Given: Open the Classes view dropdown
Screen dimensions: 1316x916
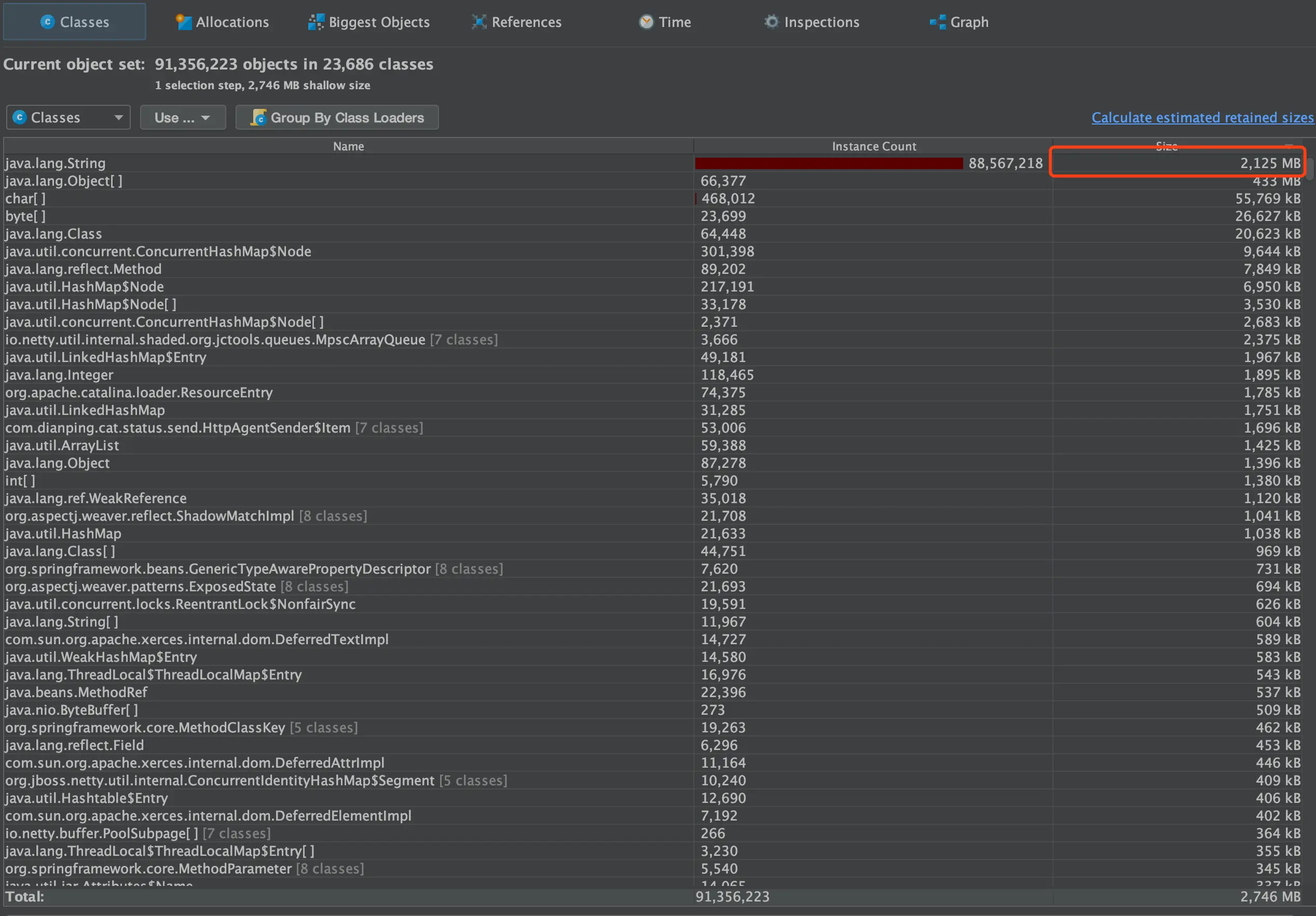Looking at the screenshot, I should point(68,117).
